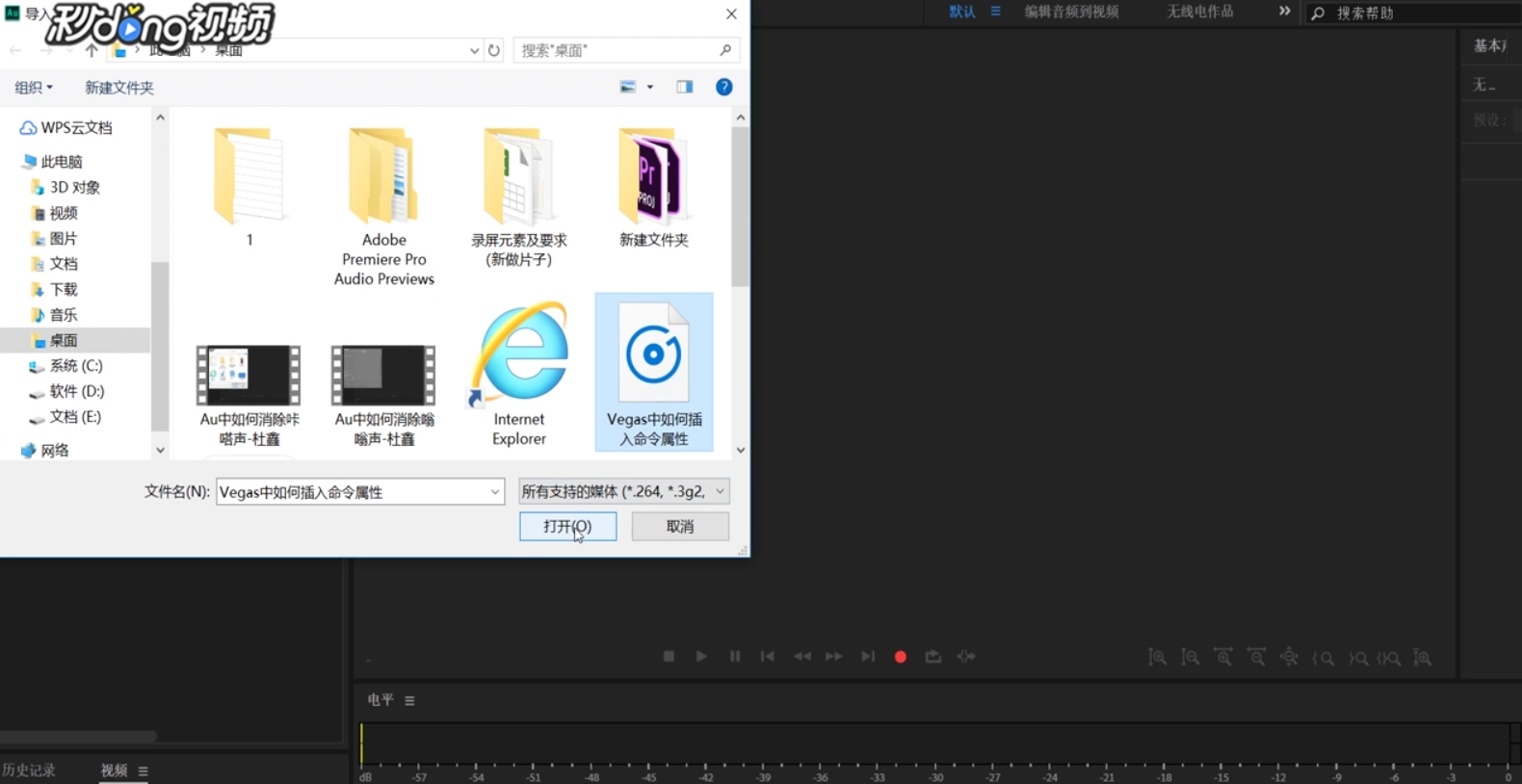The height and width of the screenshot is (784, 1522).
Task: Pause playback in the transport
Action: pos(735,657)
